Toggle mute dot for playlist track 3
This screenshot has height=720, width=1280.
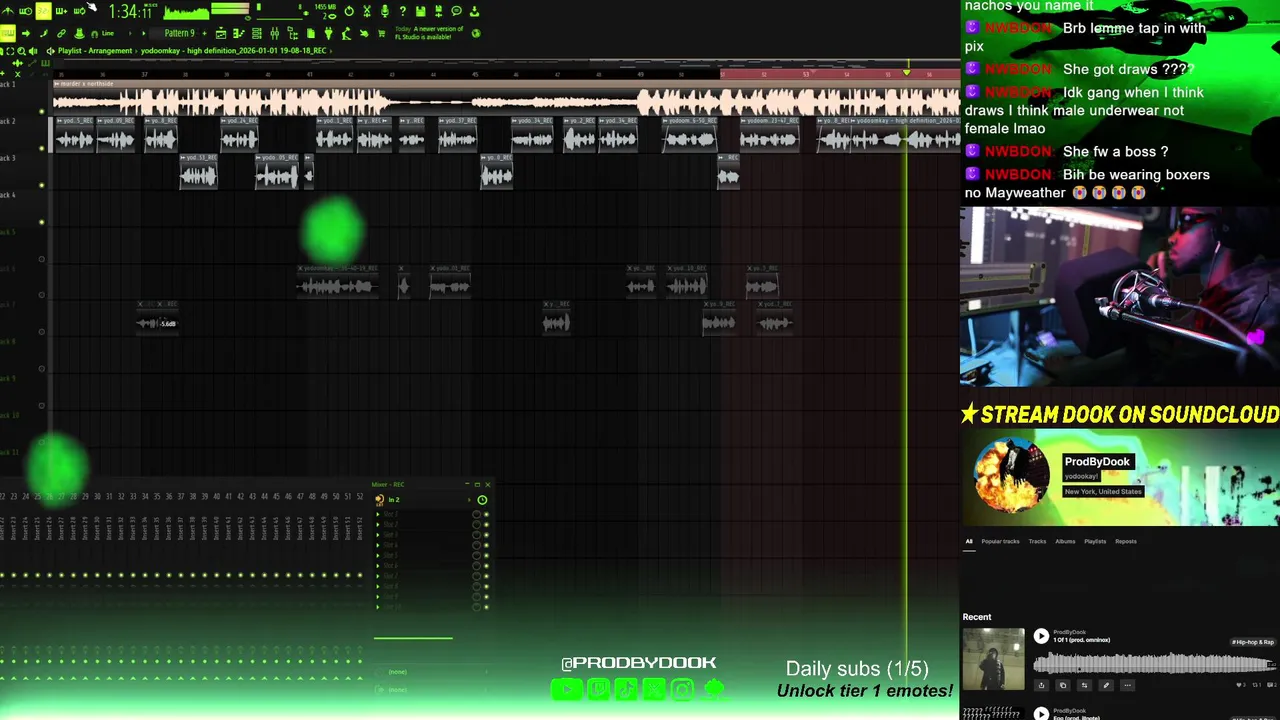click(x=42, y=185)
